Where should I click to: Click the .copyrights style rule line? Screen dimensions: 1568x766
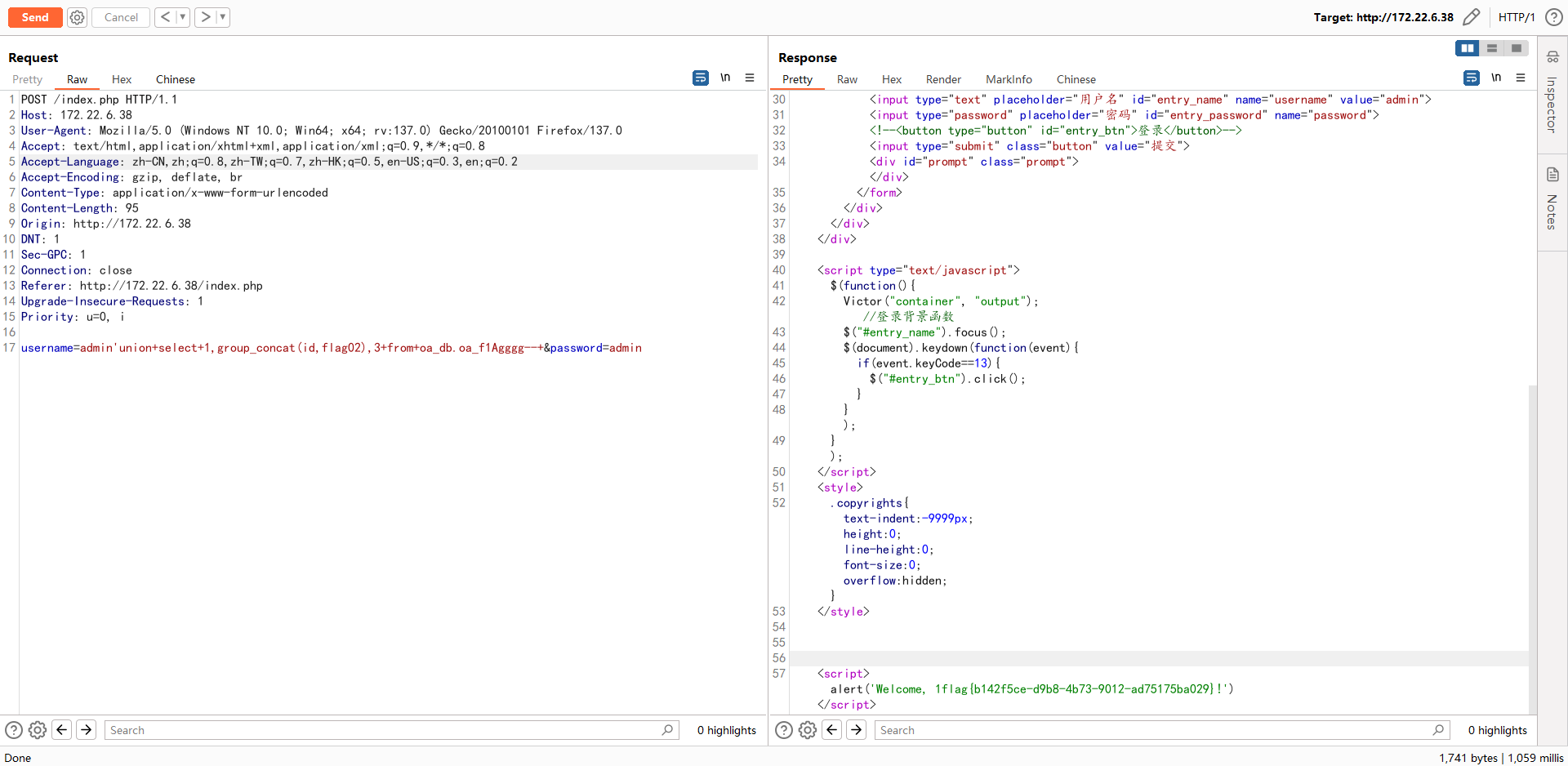pos(869,503)
